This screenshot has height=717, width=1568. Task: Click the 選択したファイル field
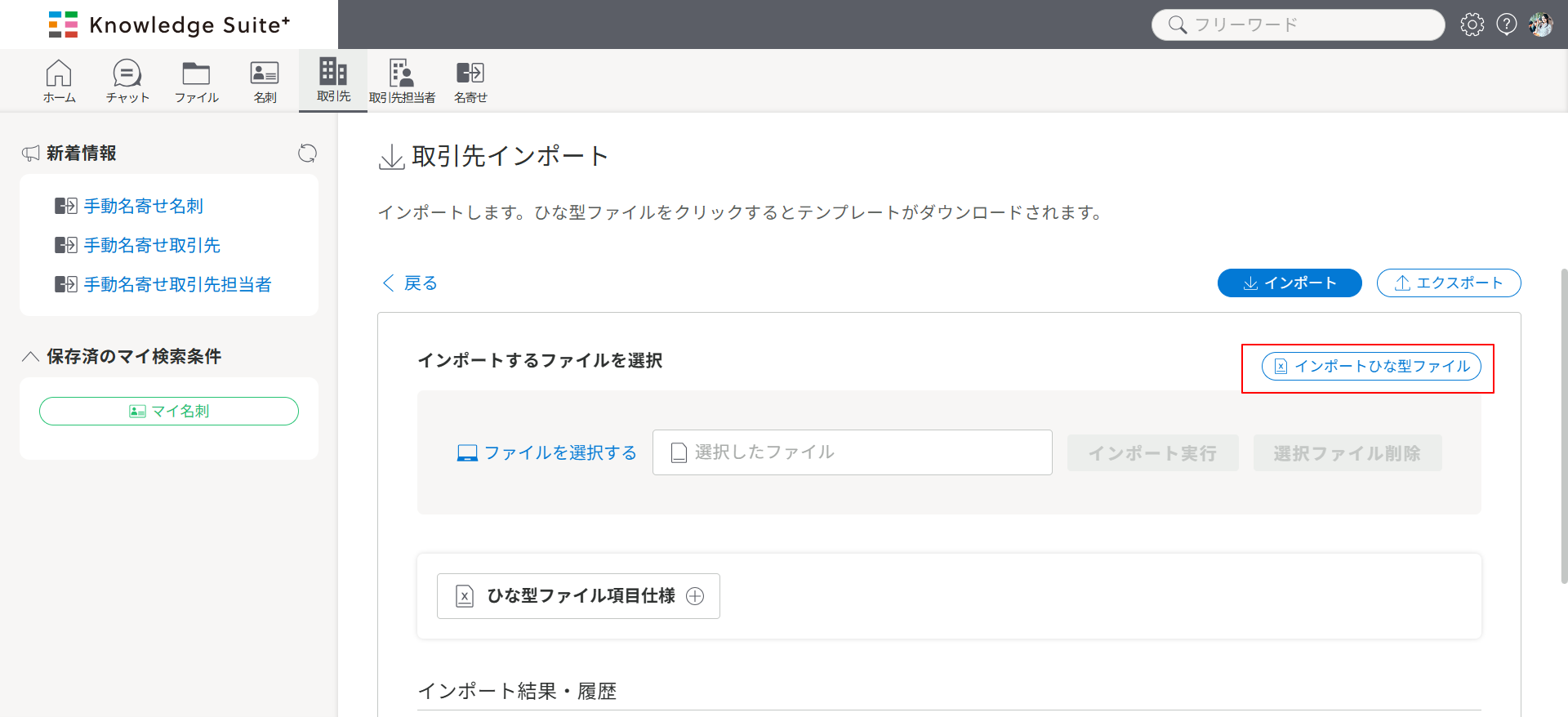[852, 452]
